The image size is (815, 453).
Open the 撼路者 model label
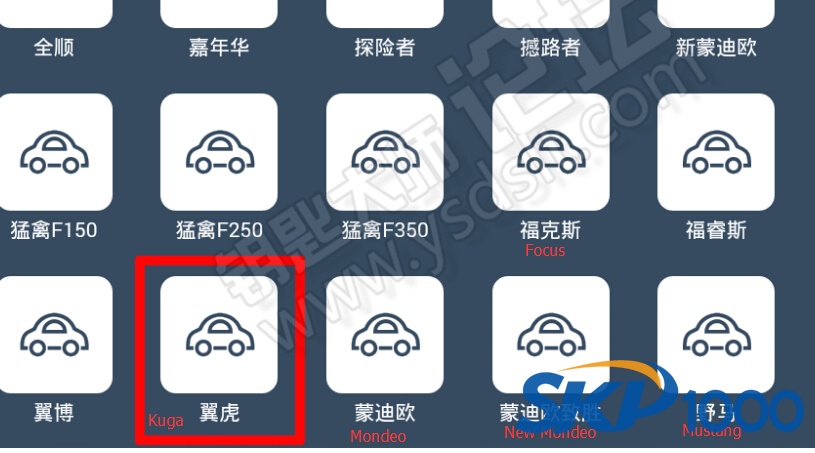point(550,47)
